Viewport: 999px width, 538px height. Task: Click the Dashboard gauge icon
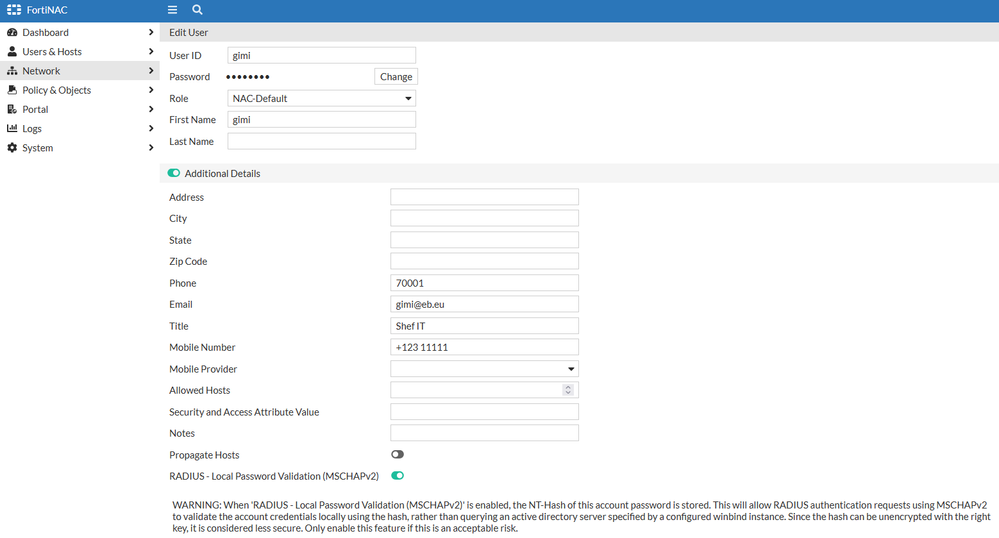pos(12,33)
